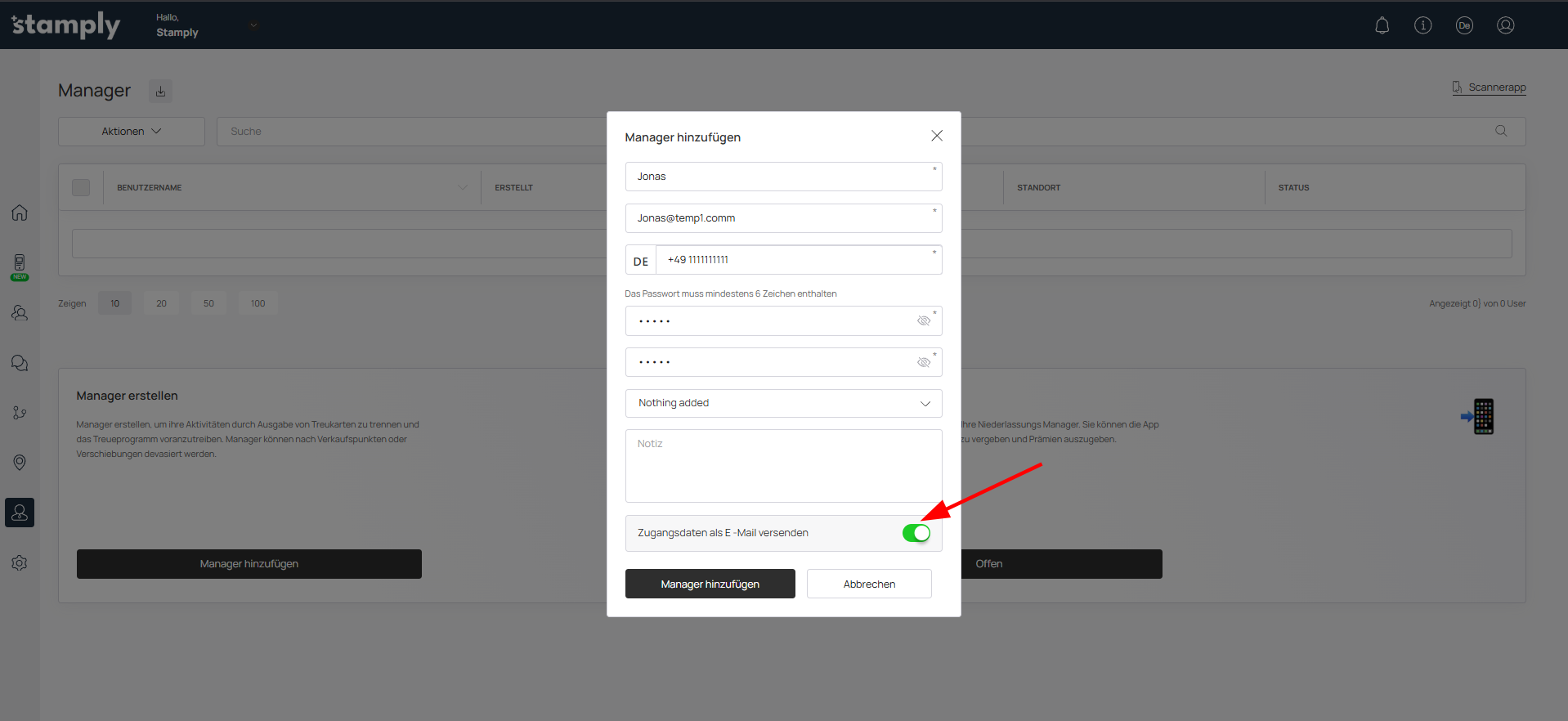Close the Manager hinzufügen dialog
The image size is (1568, 721).
936,136
